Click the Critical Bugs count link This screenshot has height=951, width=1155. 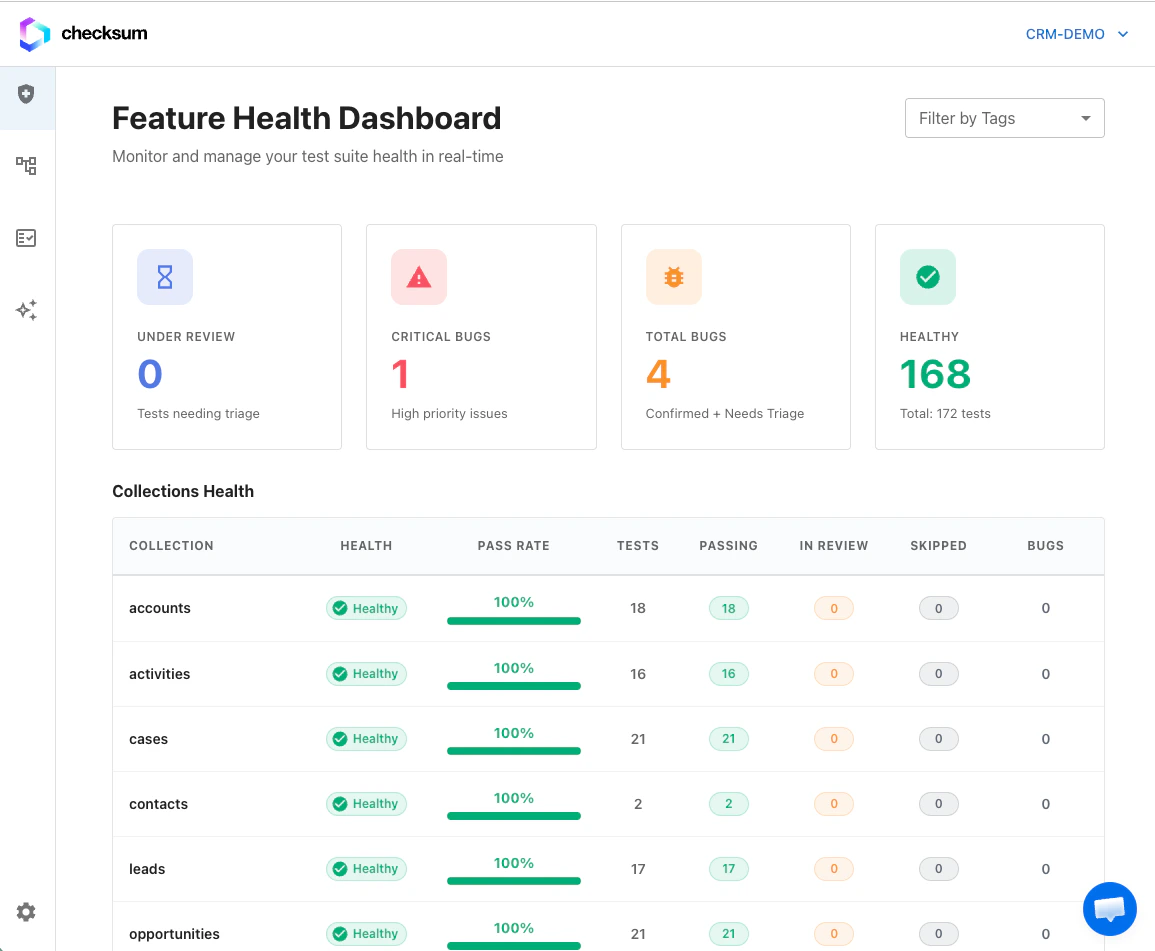pos(399,373)
